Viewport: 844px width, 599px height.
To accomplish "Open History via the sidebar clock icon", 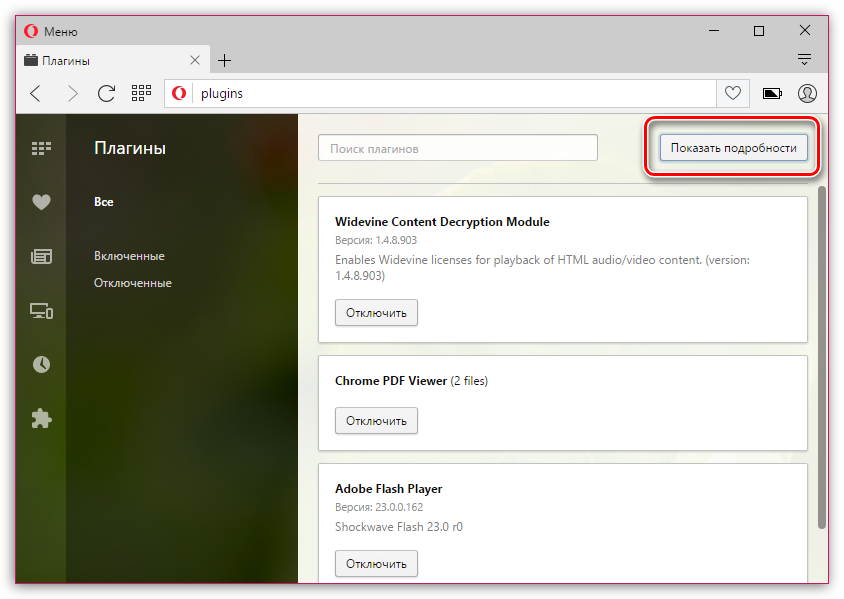I will coord(41,365).
